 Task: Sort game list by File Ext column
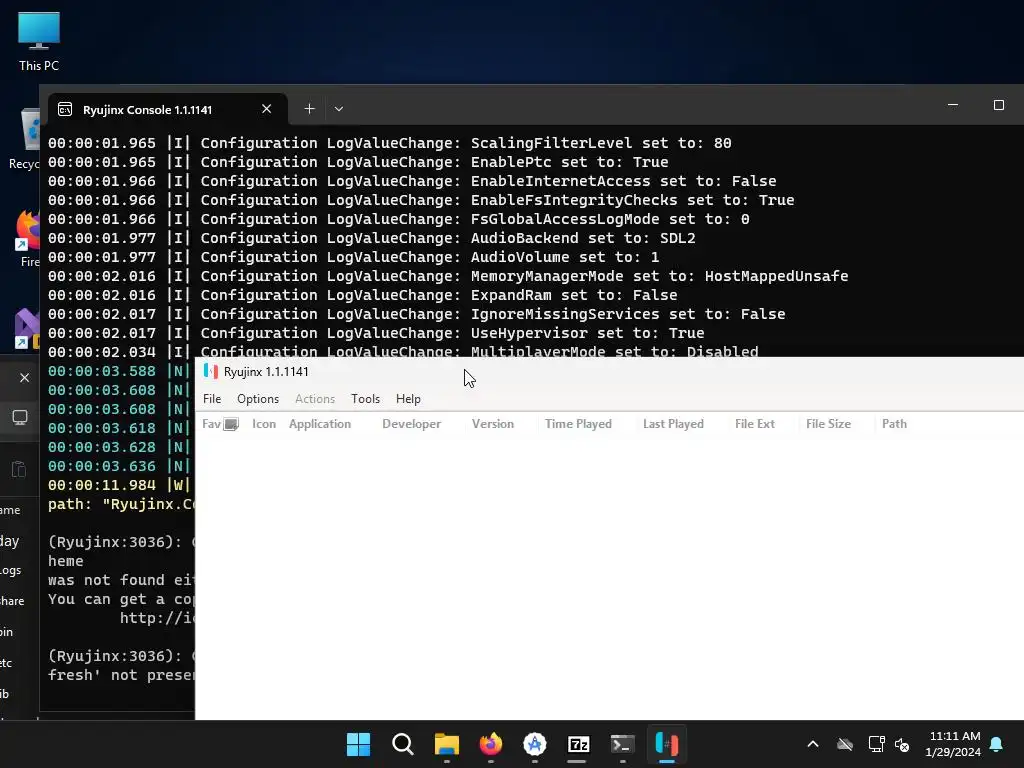pos(754,424)
